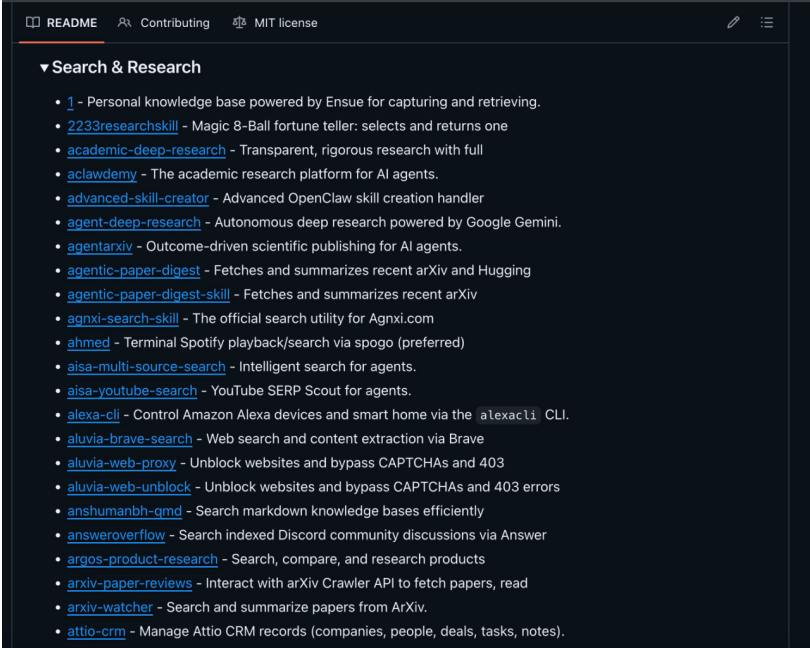Switch to the Contributing tab
This screenshot has height=648, width=810.
click(174, 22)
